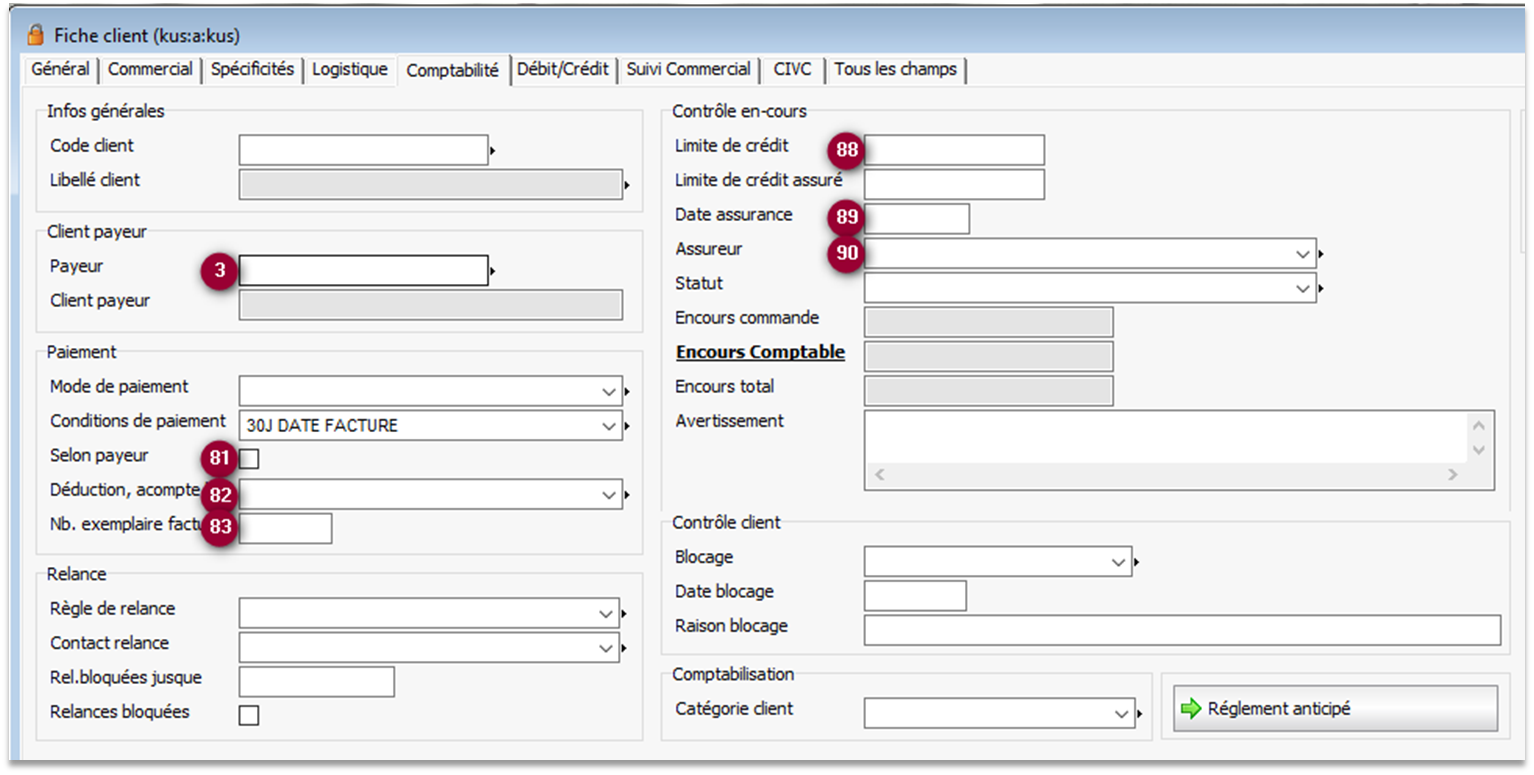Click the arrow marker beside Catégorie client
Viewport: 1534px width, 775px height.
pyautogui.click(x=1139, y=714)
